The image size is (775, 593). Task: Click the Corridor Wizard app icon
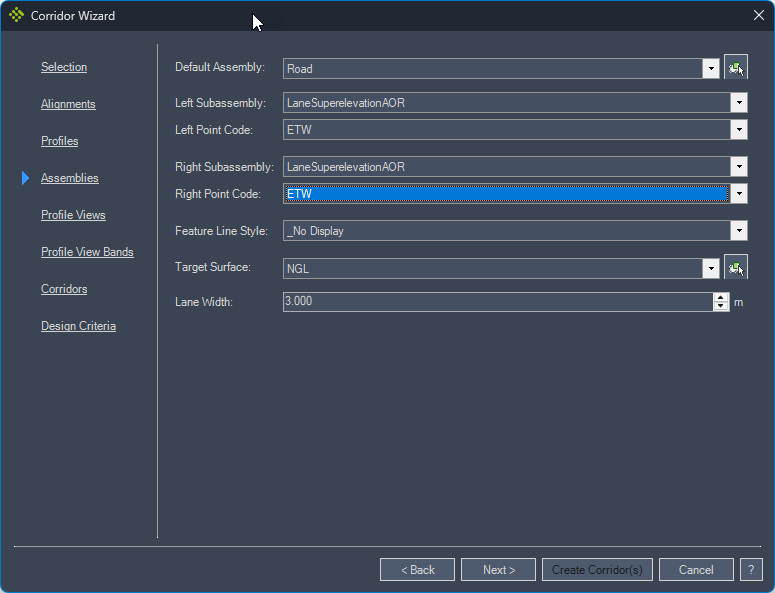[x=16, y=15]
